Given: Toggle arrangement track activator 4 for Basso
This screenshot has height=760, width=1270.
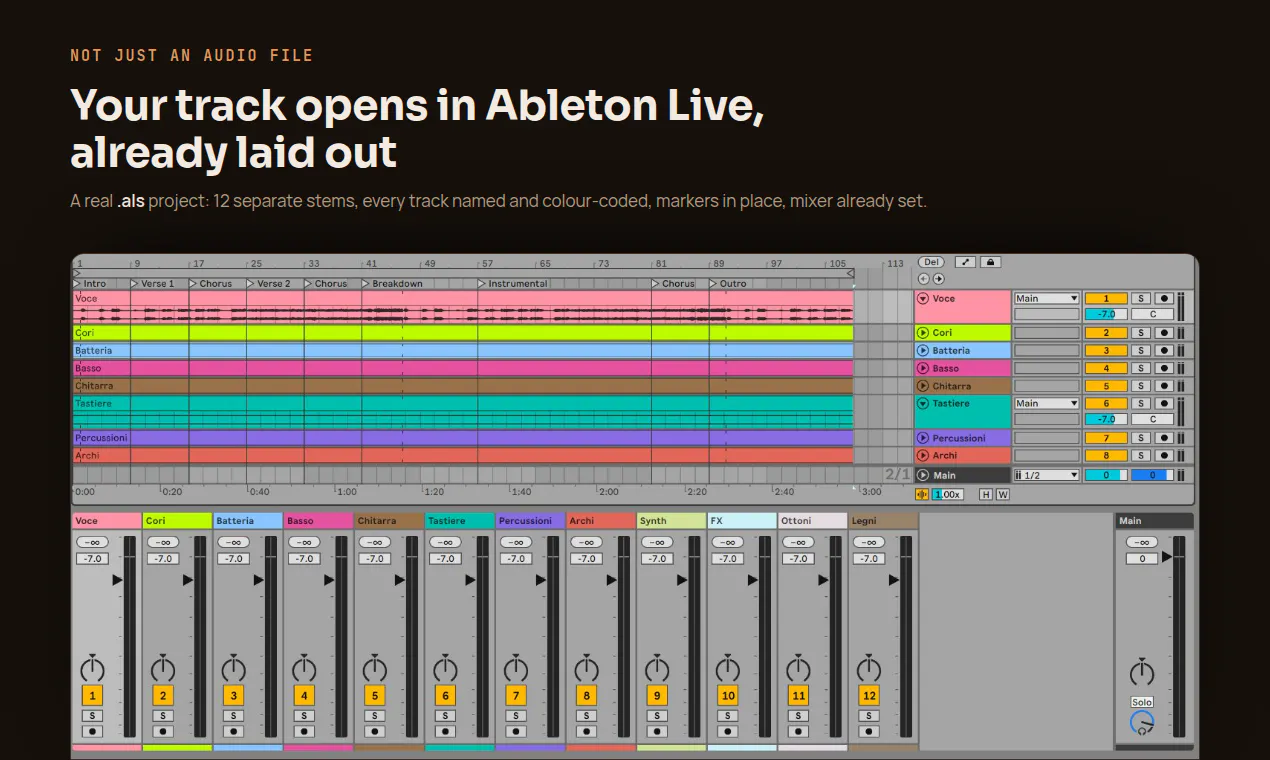Looking at the screenshot, I should coord(1106,368).
